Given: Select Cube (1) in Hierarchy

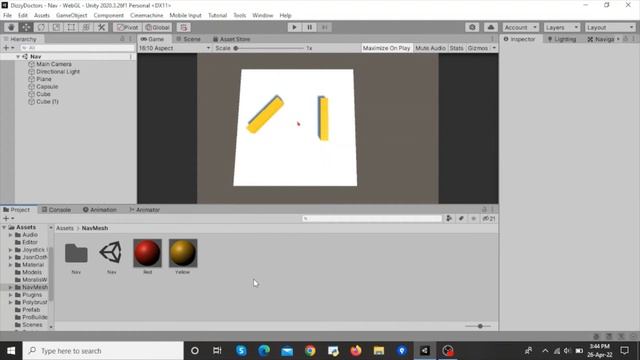Looking at the screenshot, I should pos(47,102).
